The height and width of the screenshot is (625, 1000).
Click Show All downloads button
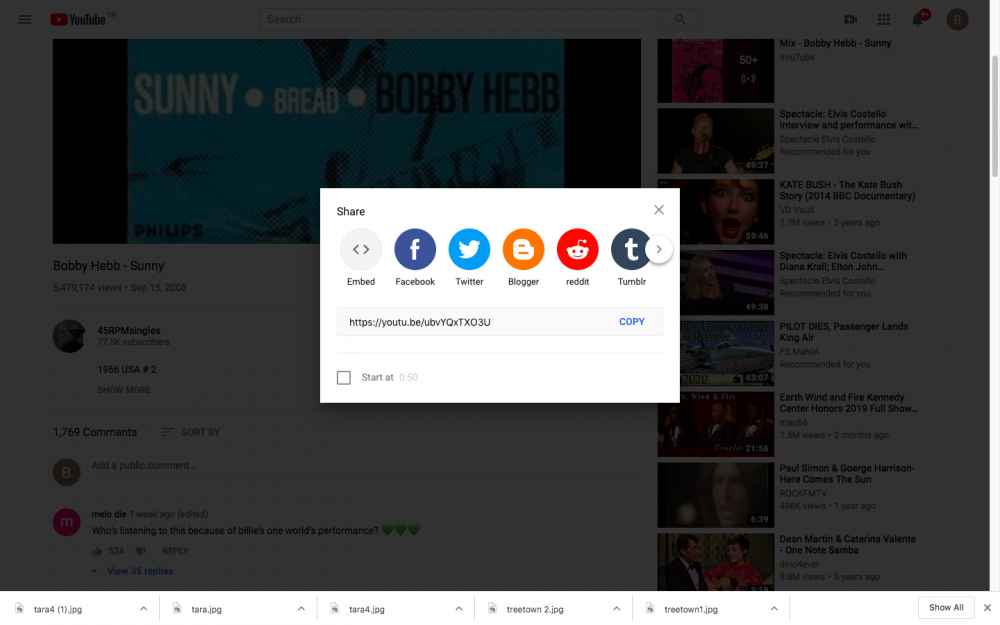pos(946,607)
